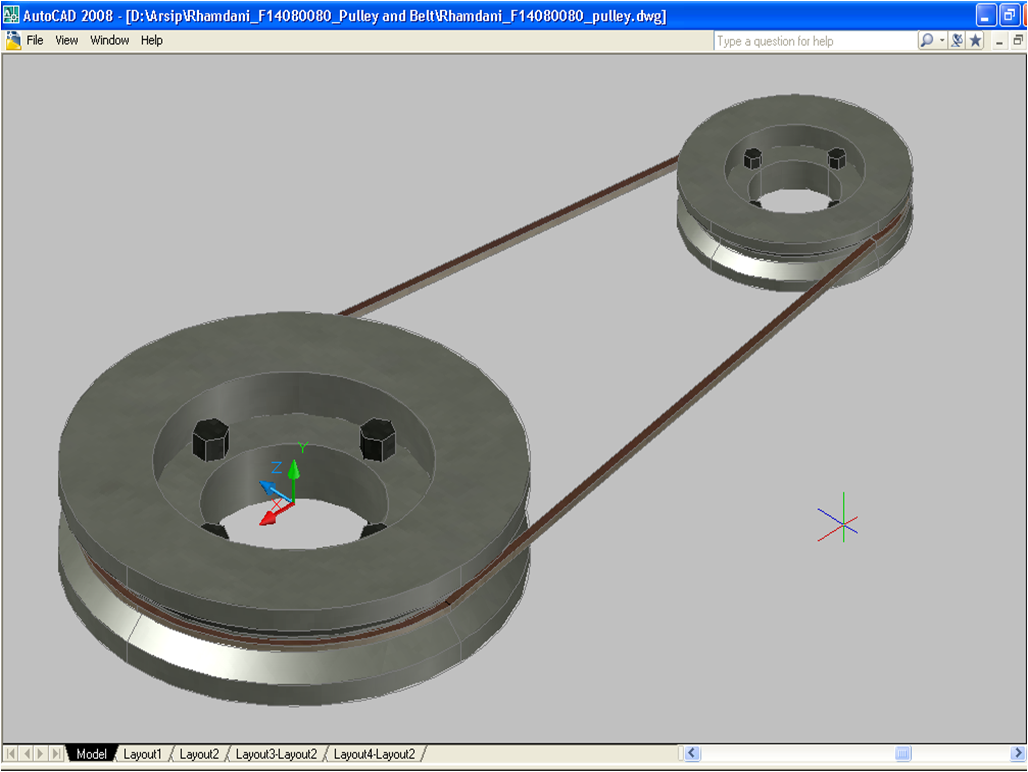The height and width of the screenshot is (772, 1028).
Task: Open the Help menu
Action: [x=151, y=41]
